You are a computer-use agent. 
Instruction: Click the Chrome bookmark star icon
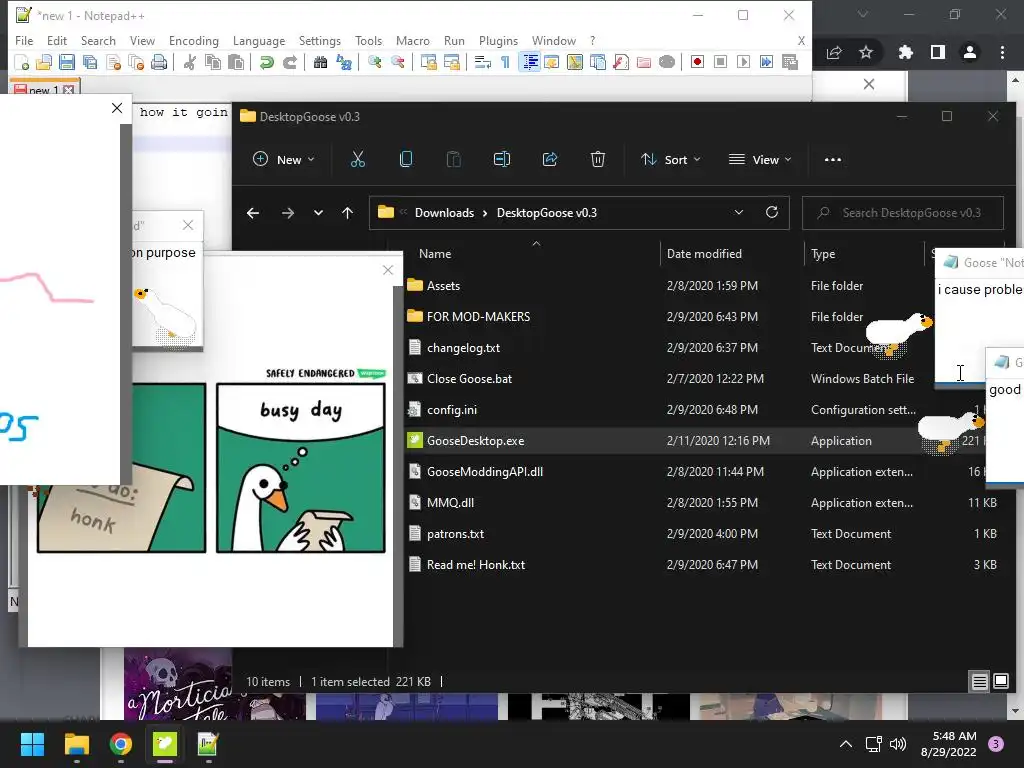(866, 52)
